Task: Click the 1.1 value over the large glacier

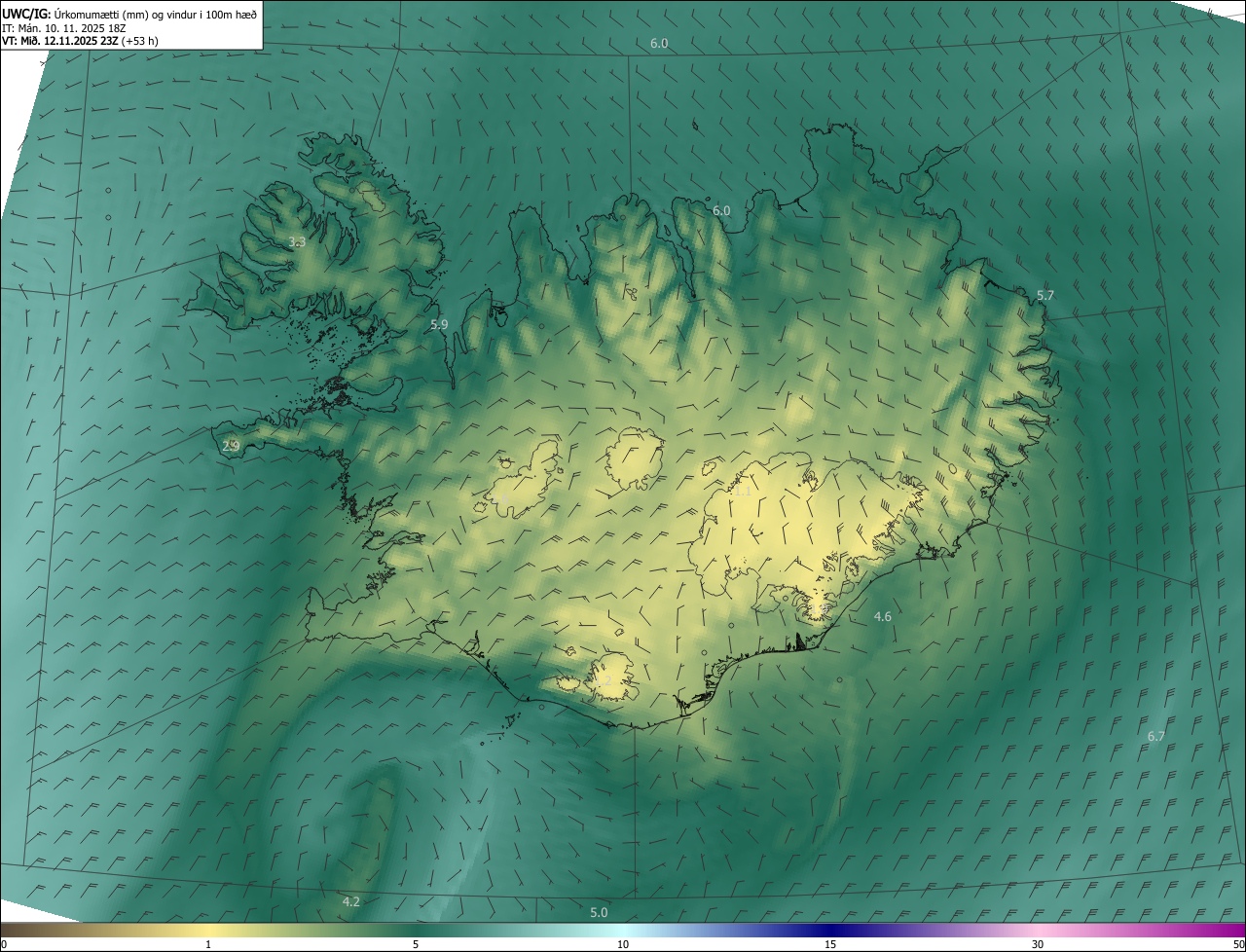Action: click(743, 492)
